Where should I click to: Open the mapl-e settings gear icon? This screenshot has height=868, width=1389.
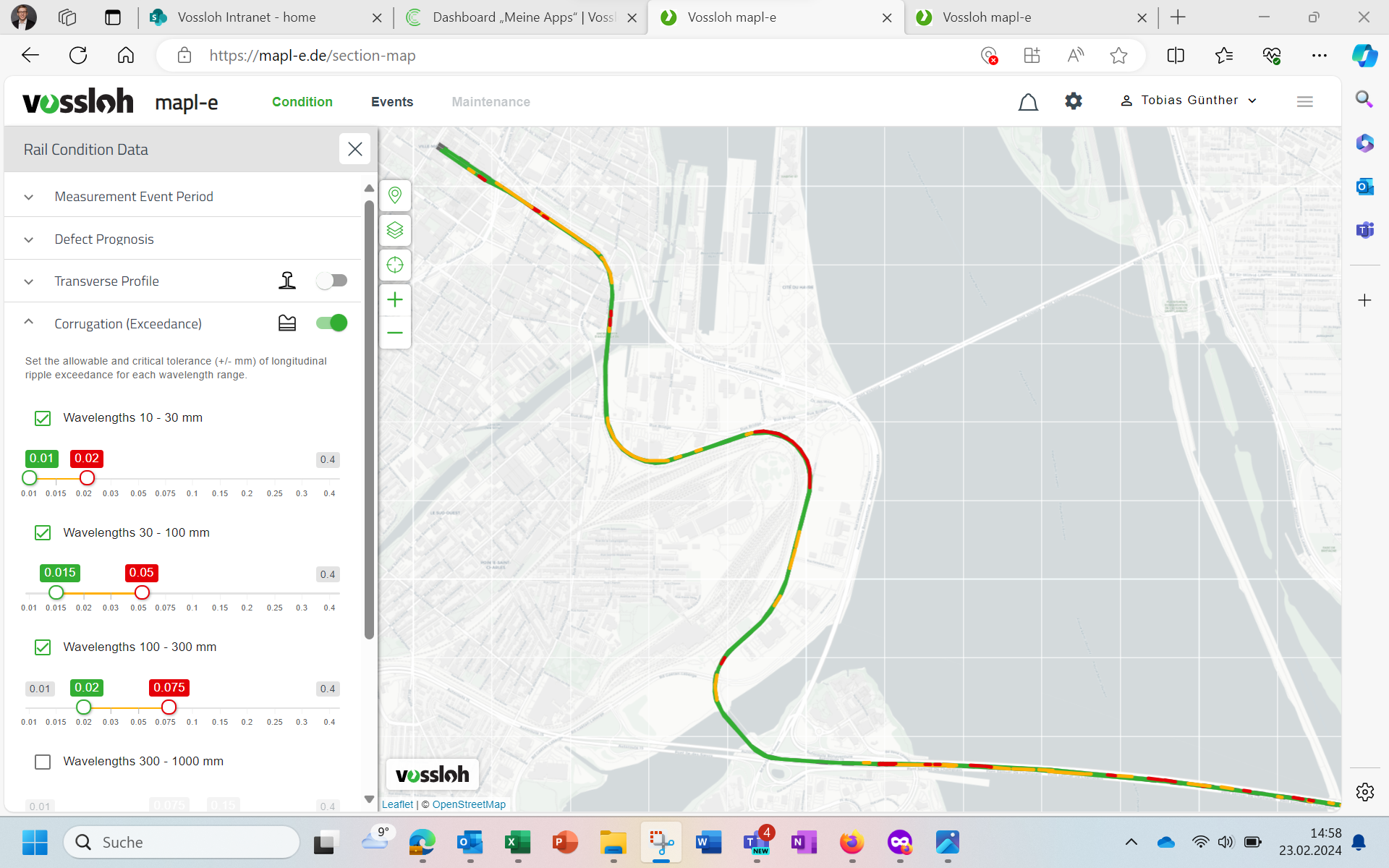click(1074, 101)
